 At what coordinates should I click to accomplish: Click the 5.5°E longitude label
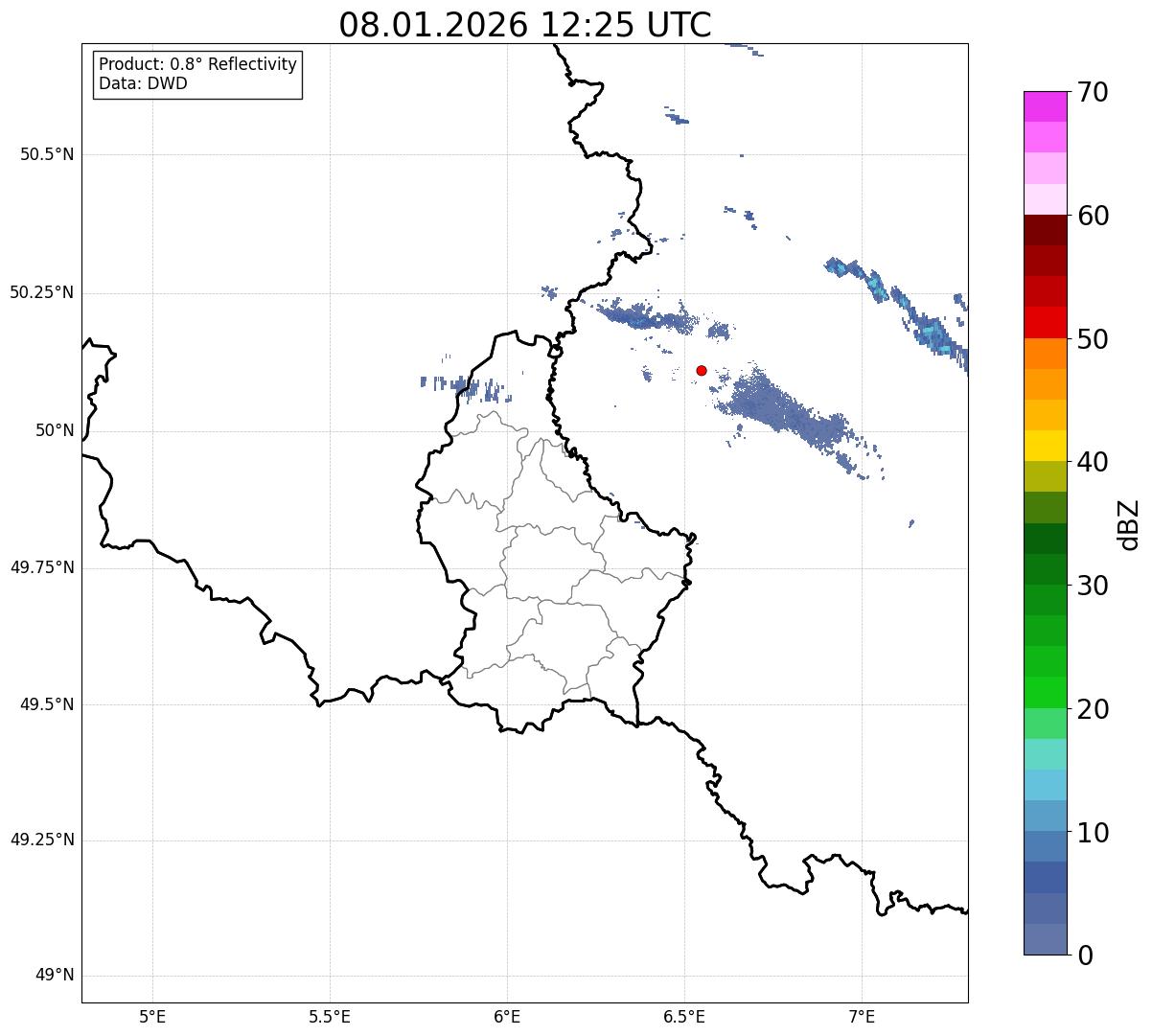(x=330, y=1017)
